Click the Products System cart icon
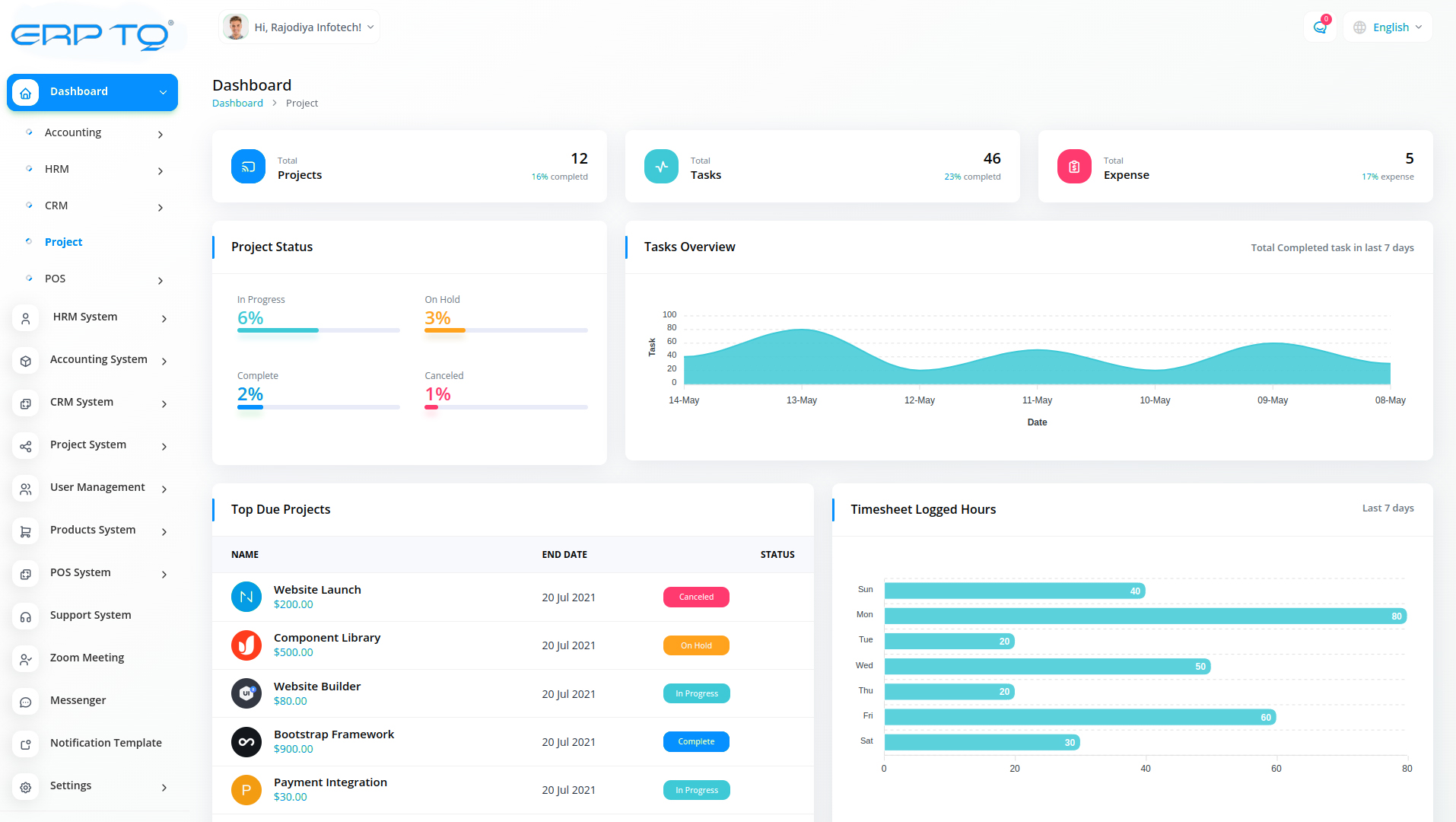1456x822 pixels. (x=26, y=531)
